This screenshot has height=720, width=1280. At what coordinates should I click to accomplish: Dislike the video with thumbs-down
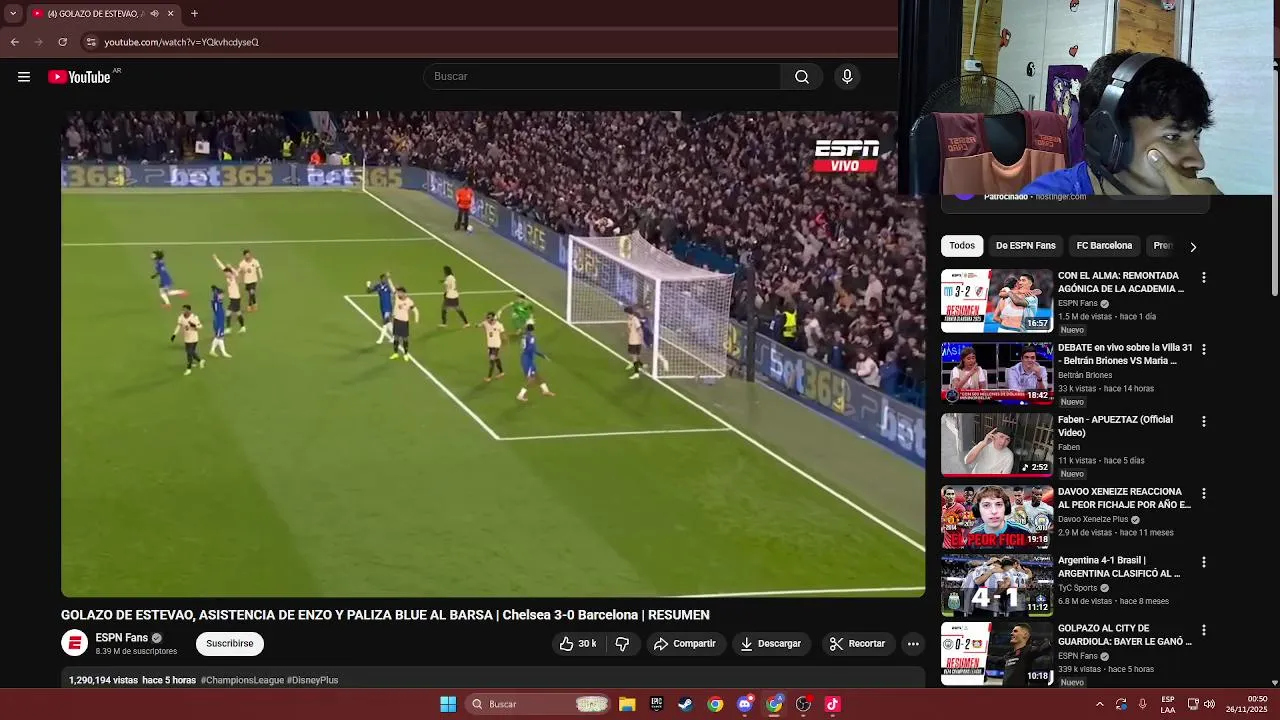tap(622, 644)
